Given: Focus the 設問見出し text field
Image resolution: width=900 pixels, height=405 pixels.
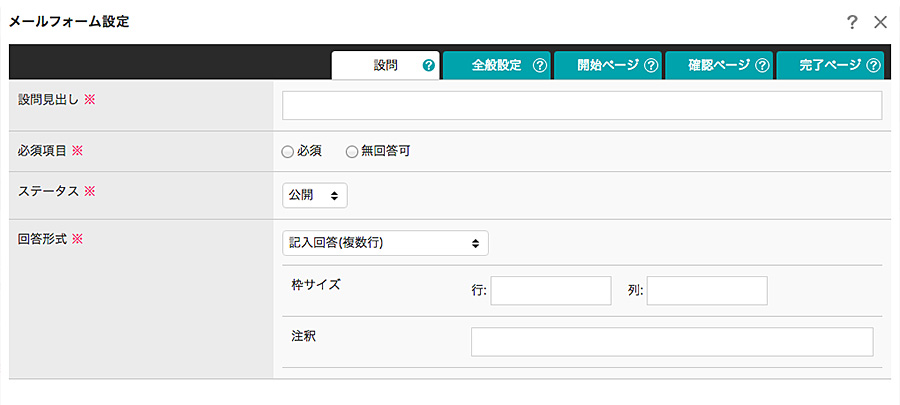Looking at the screenshot, I should [x=582, y=106].
